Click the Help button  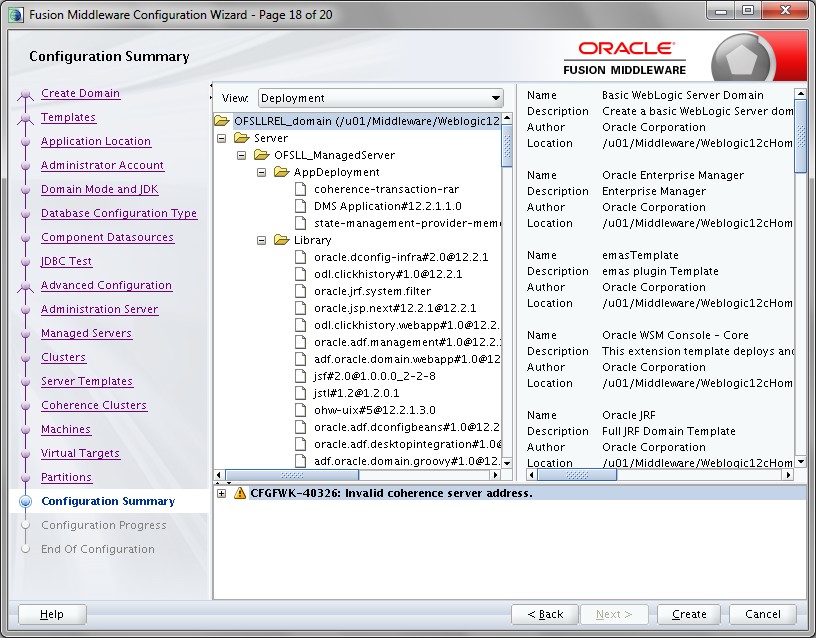(52, 614)
